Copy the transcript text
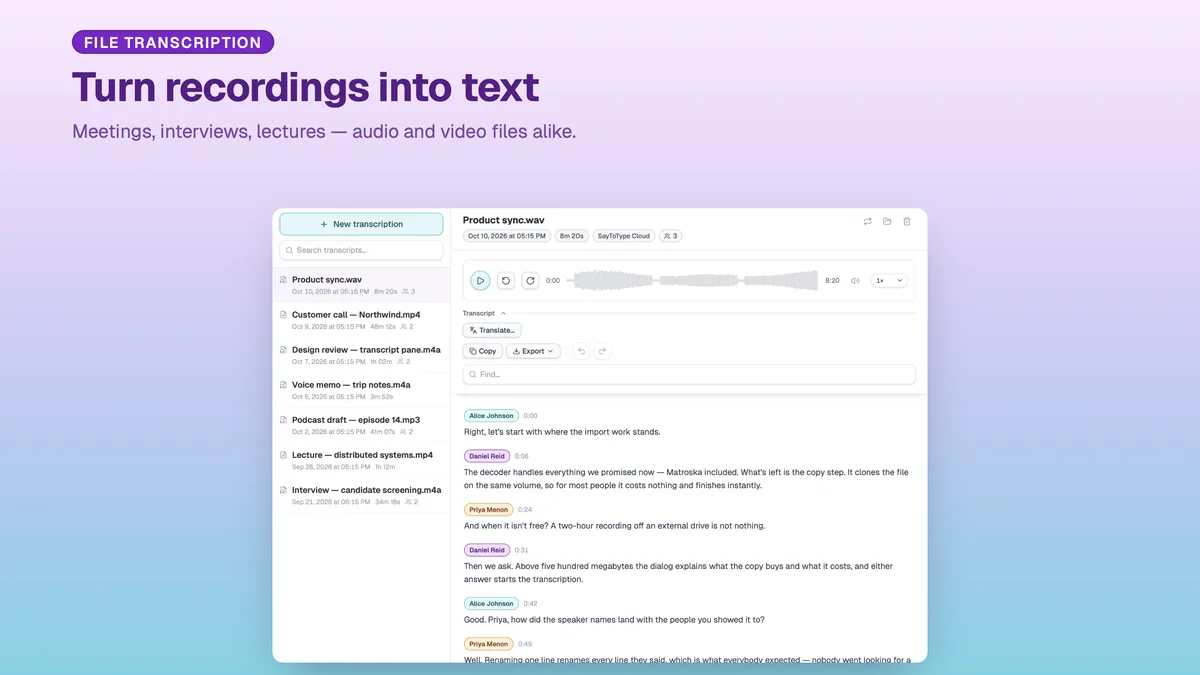Viewport: 1200px width, 675px height. click(x=483, y=351)
